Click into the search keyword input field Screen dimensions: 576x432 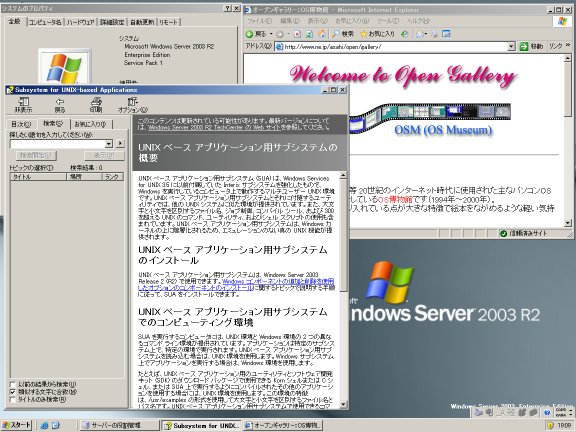pyautogui.click(x=58, y=143)
